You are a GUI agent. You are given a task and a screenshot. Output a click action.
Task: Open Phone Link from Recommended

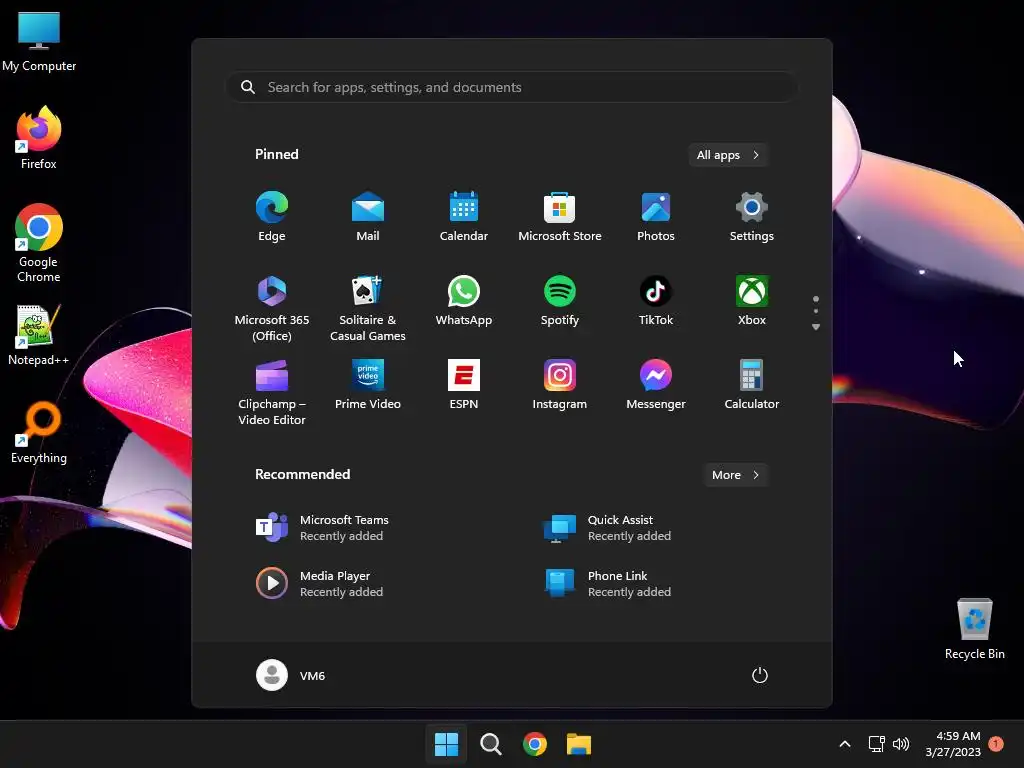point(607,584)
